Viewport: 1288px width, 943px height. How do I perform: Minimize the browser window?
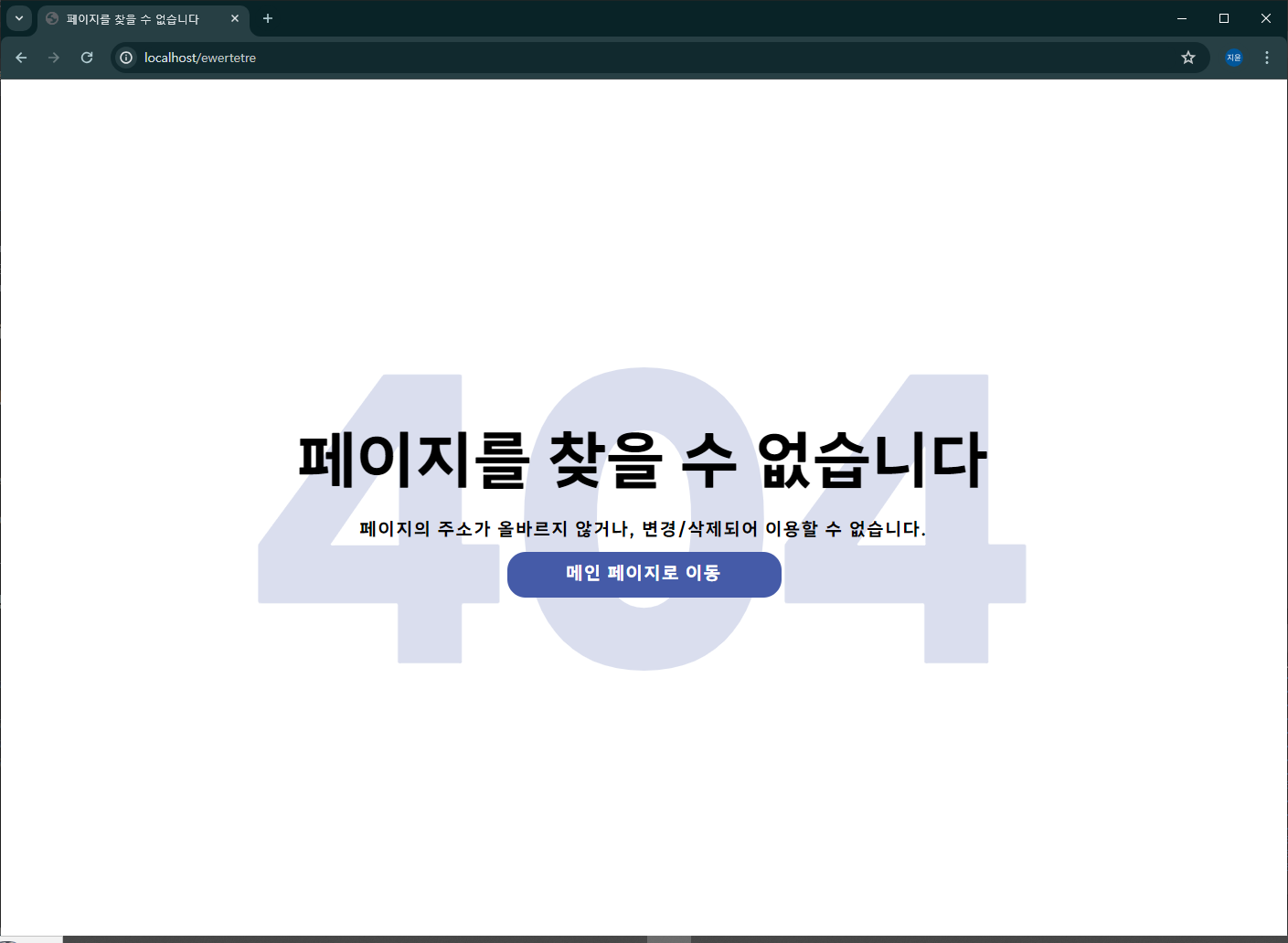[x=1182, y=18]
